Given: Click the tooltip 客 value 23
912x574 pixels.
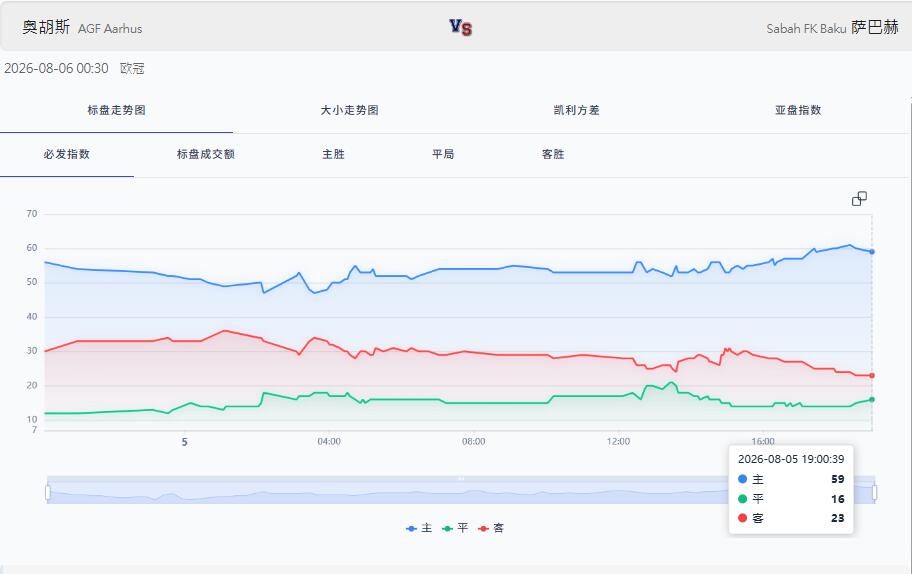Looking at the screenshot, I should (838, 518).
